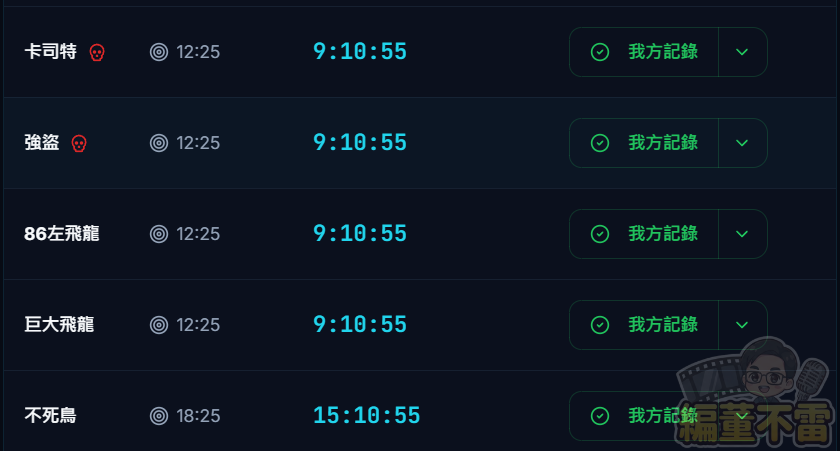The height and width of the screenshot is (451, 840).
Task: Click the target icon in 86左飛龍 row
Action: [159, 234]
